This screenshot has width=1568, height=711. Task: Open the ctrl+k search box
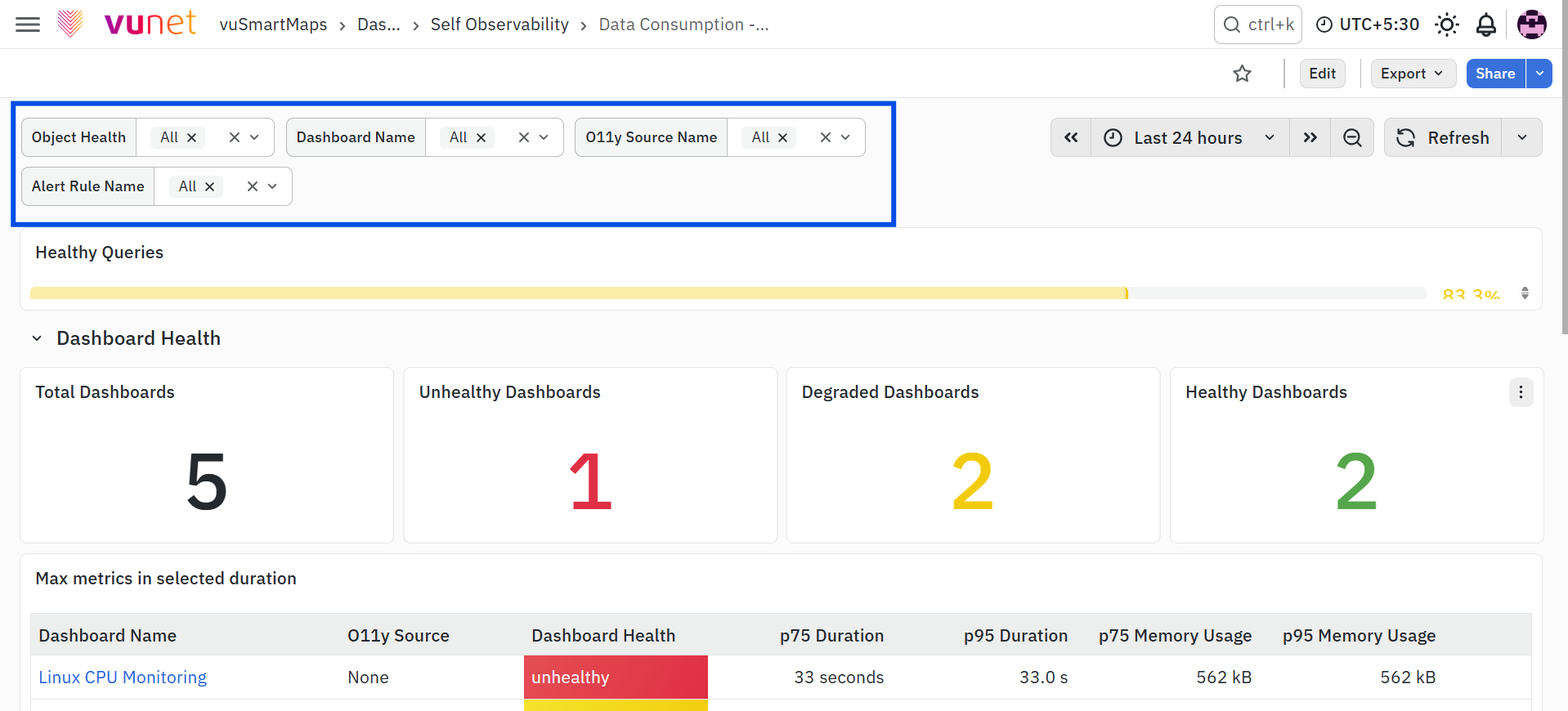click(1258, 25)
